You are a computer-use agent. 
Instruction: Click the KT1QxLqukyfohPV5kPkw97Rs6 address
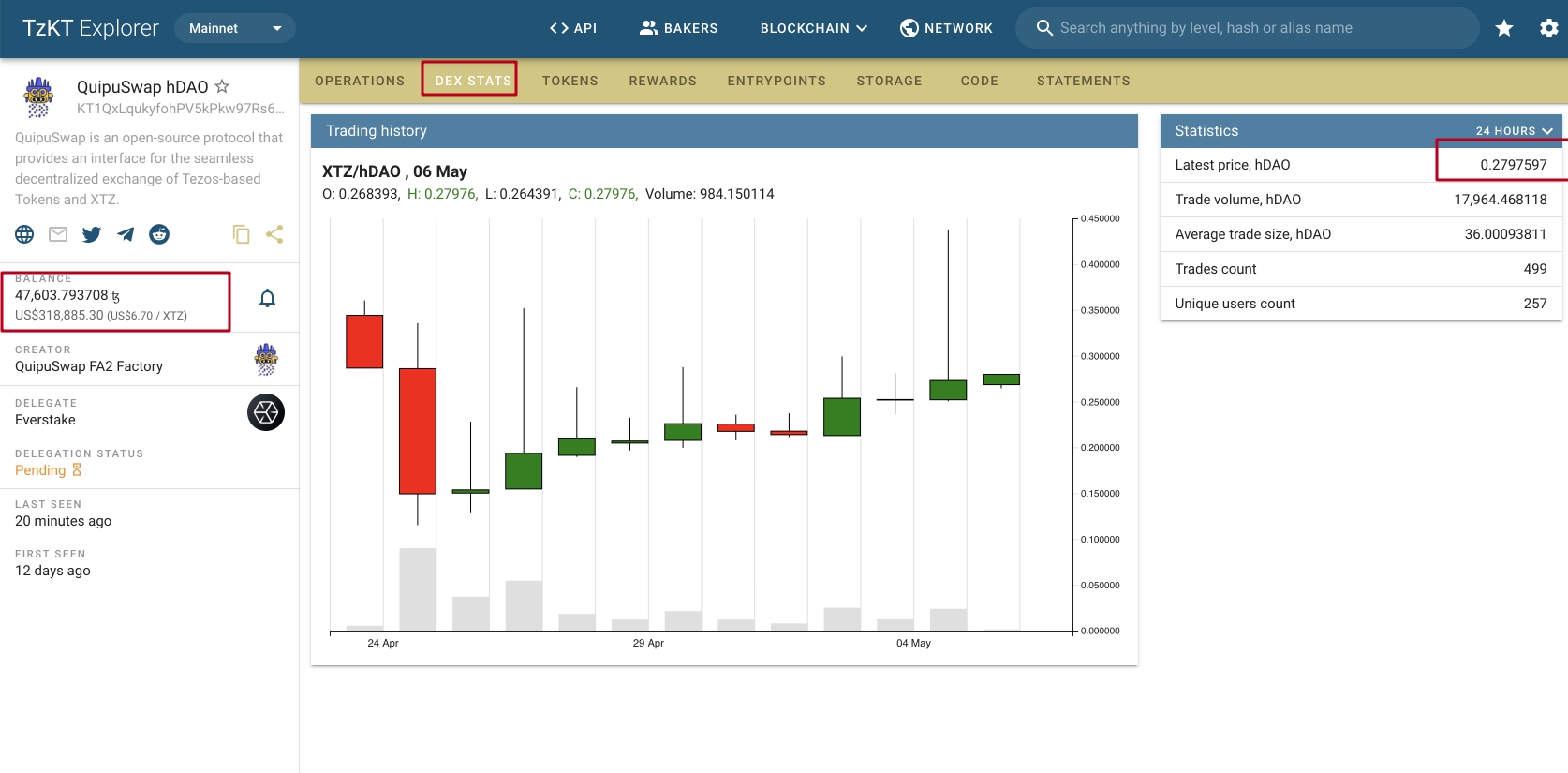pyautogui.click(x=181, y=109)
